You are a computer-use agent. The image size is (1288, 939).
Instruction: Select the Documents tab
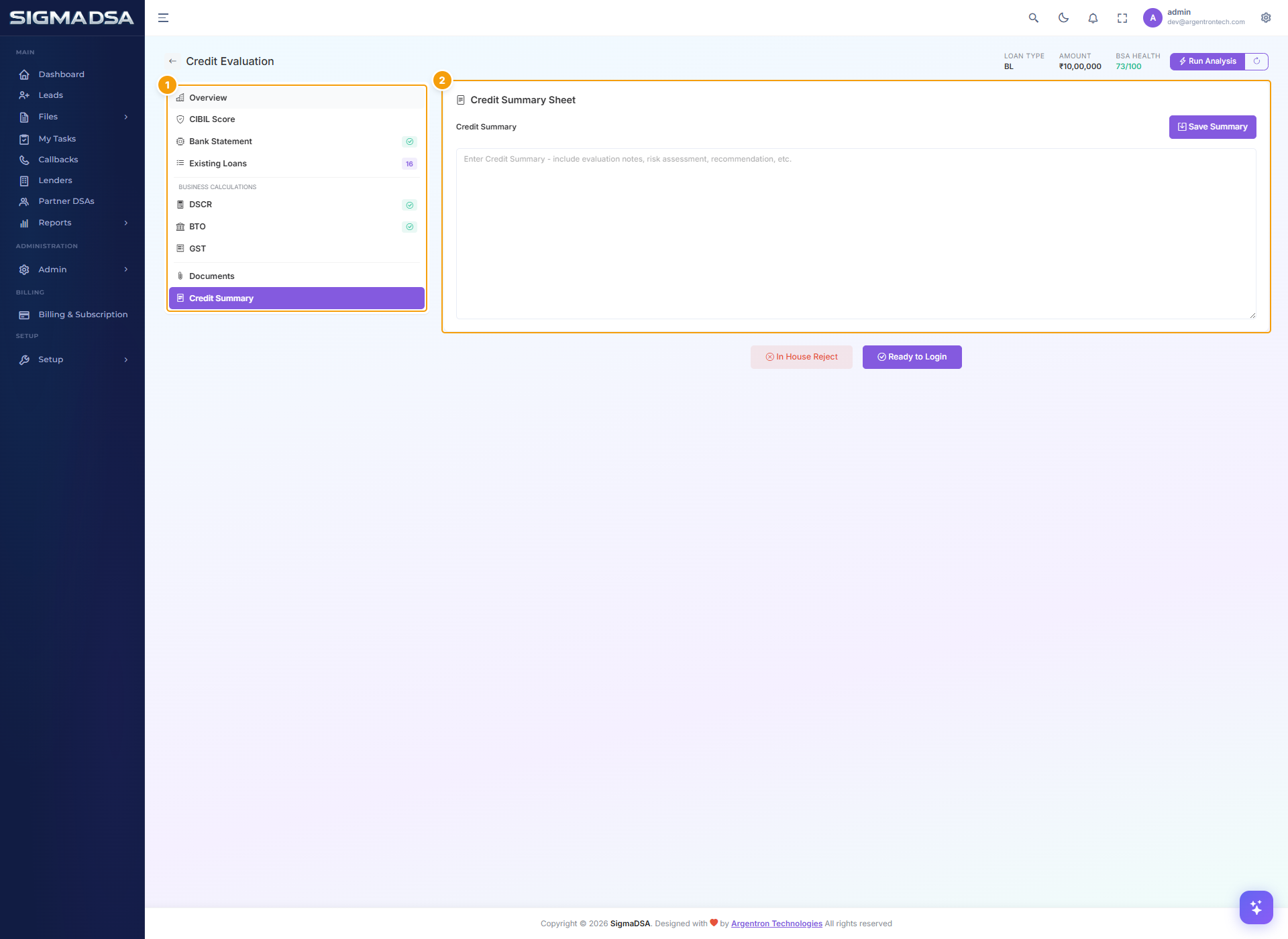pyautogui.click(x=297, y=276)
